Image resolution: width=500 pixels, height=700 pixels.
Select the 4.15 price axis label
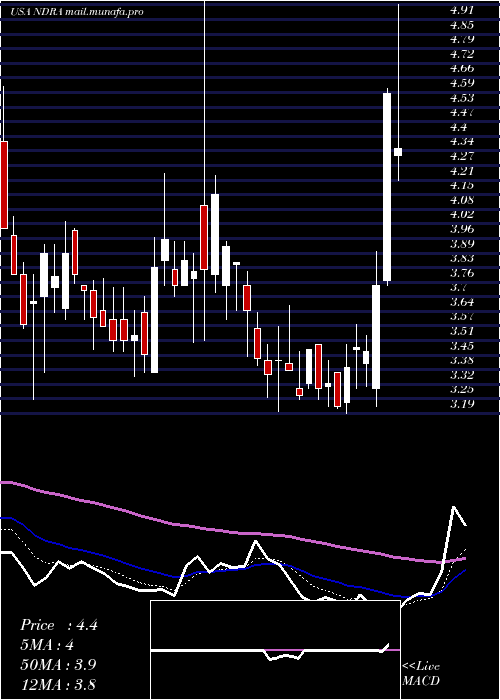[x=461, y=185]
